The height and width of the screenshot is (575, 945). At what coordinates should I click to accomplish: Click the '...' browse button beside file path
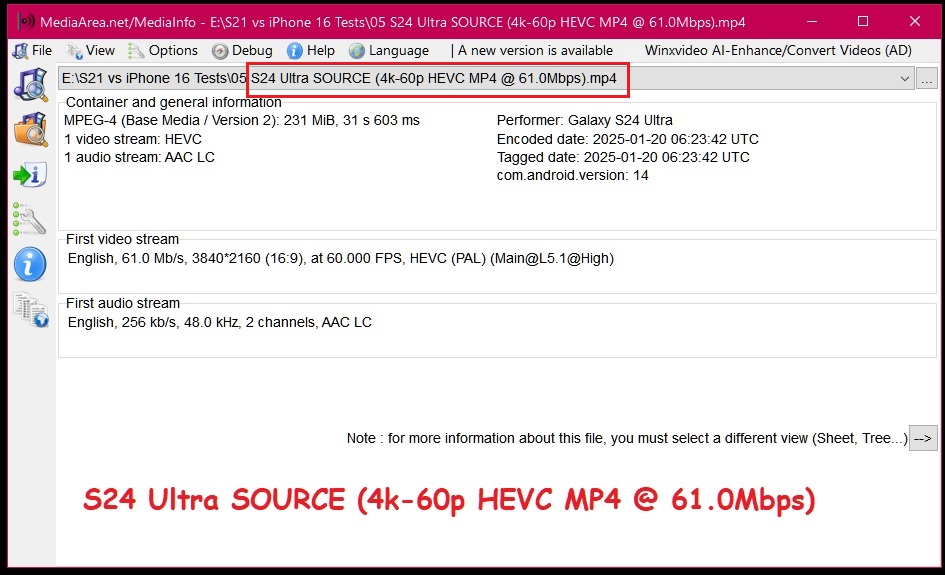coord(927,79)
